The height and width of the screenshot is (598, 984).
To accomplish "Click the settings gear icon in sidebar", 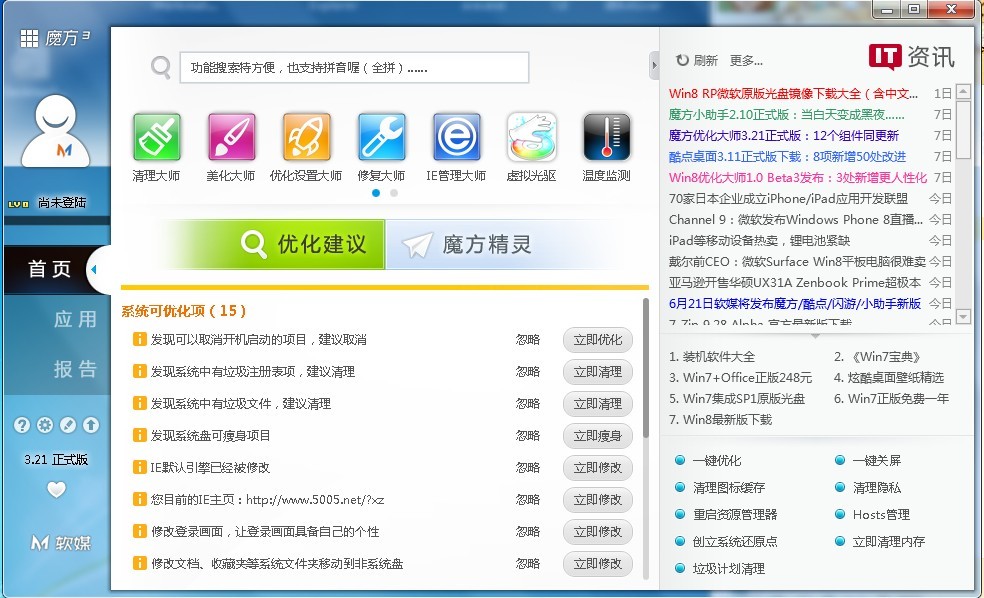I will [45, 425].
